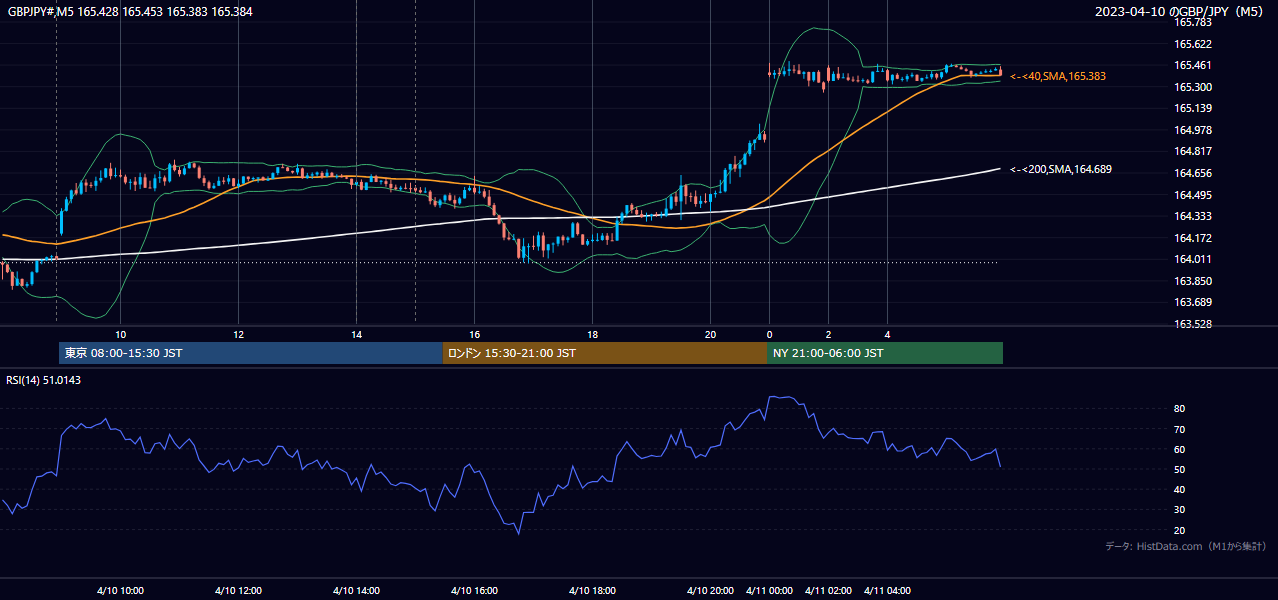This screenshot has height=600, width=1278.
Task: Click the '4/10 14:00' date label
Action: [356, 590]
